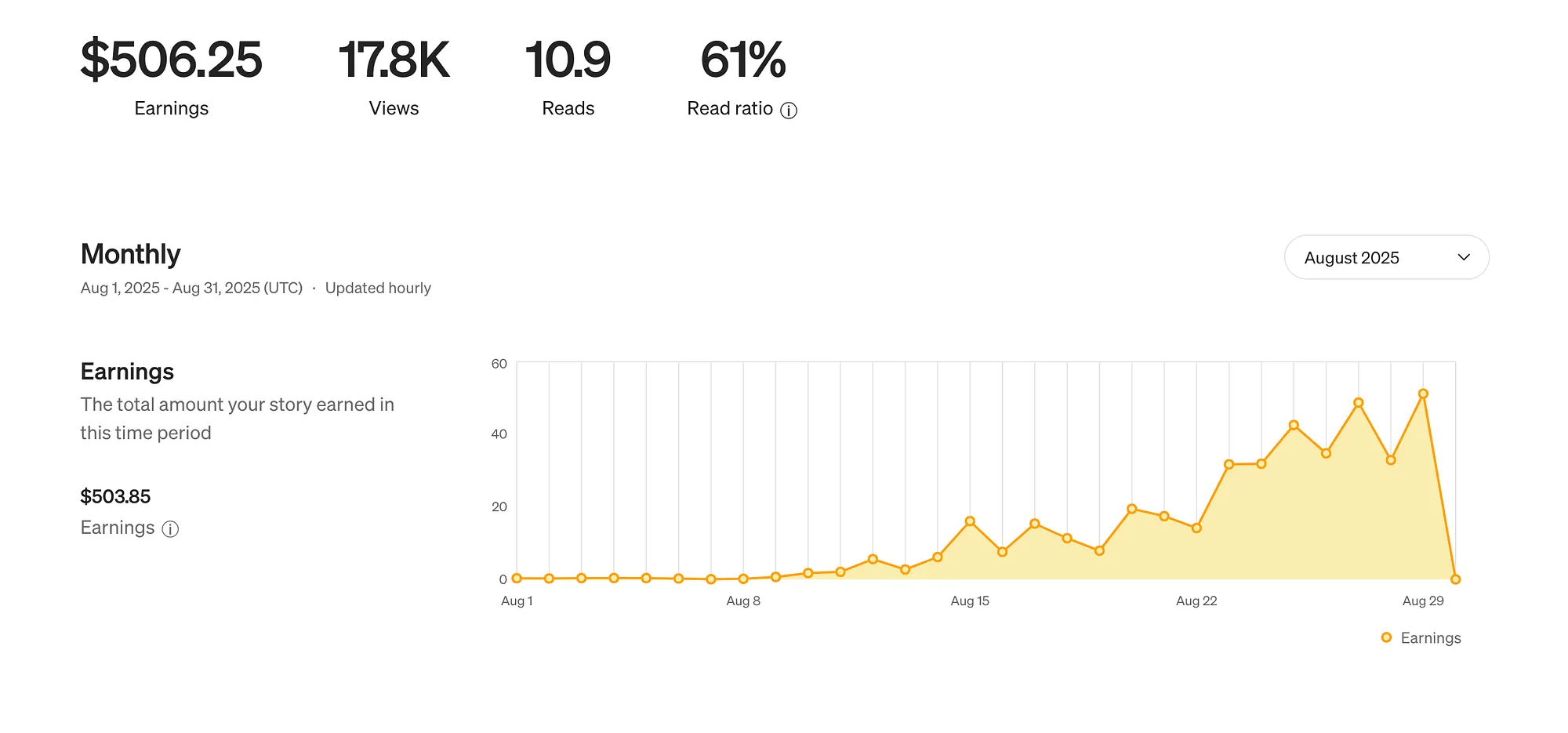The image size is (1568, 733).
Task: Click the chevron arrow in month selector
Action: point(1463,257)
